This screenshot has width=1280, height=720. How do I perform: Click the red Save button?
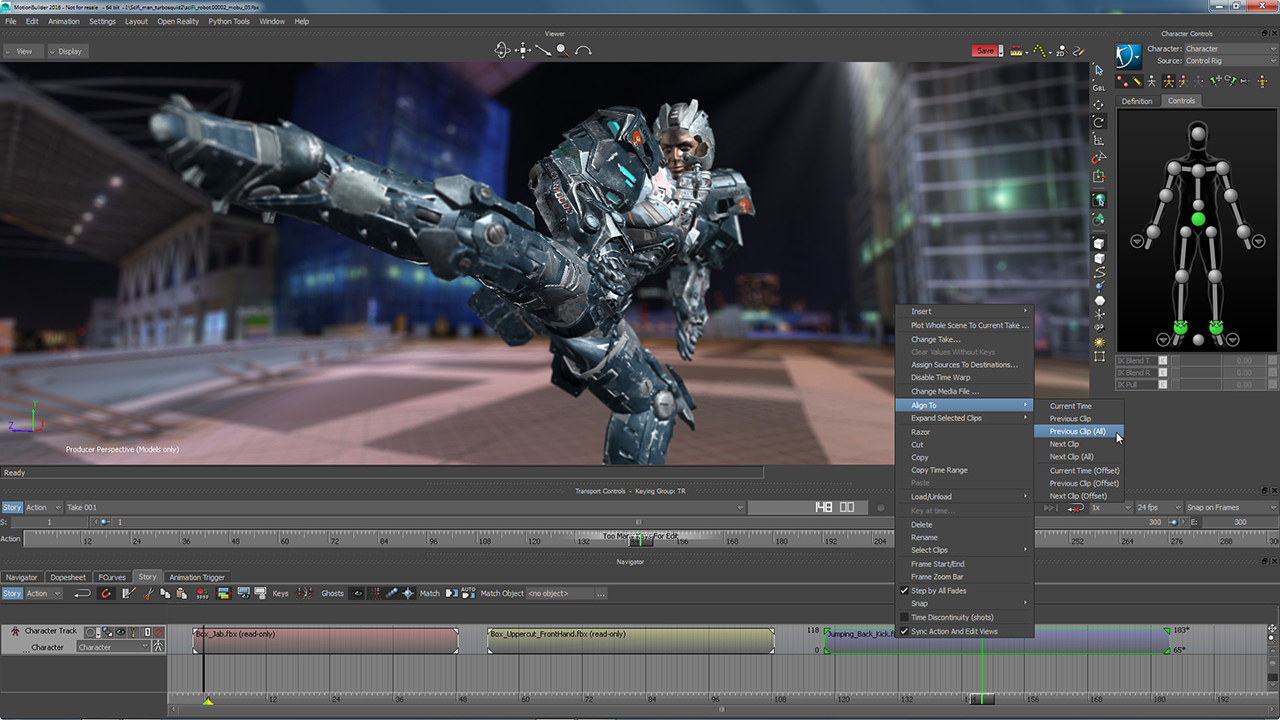986,51
